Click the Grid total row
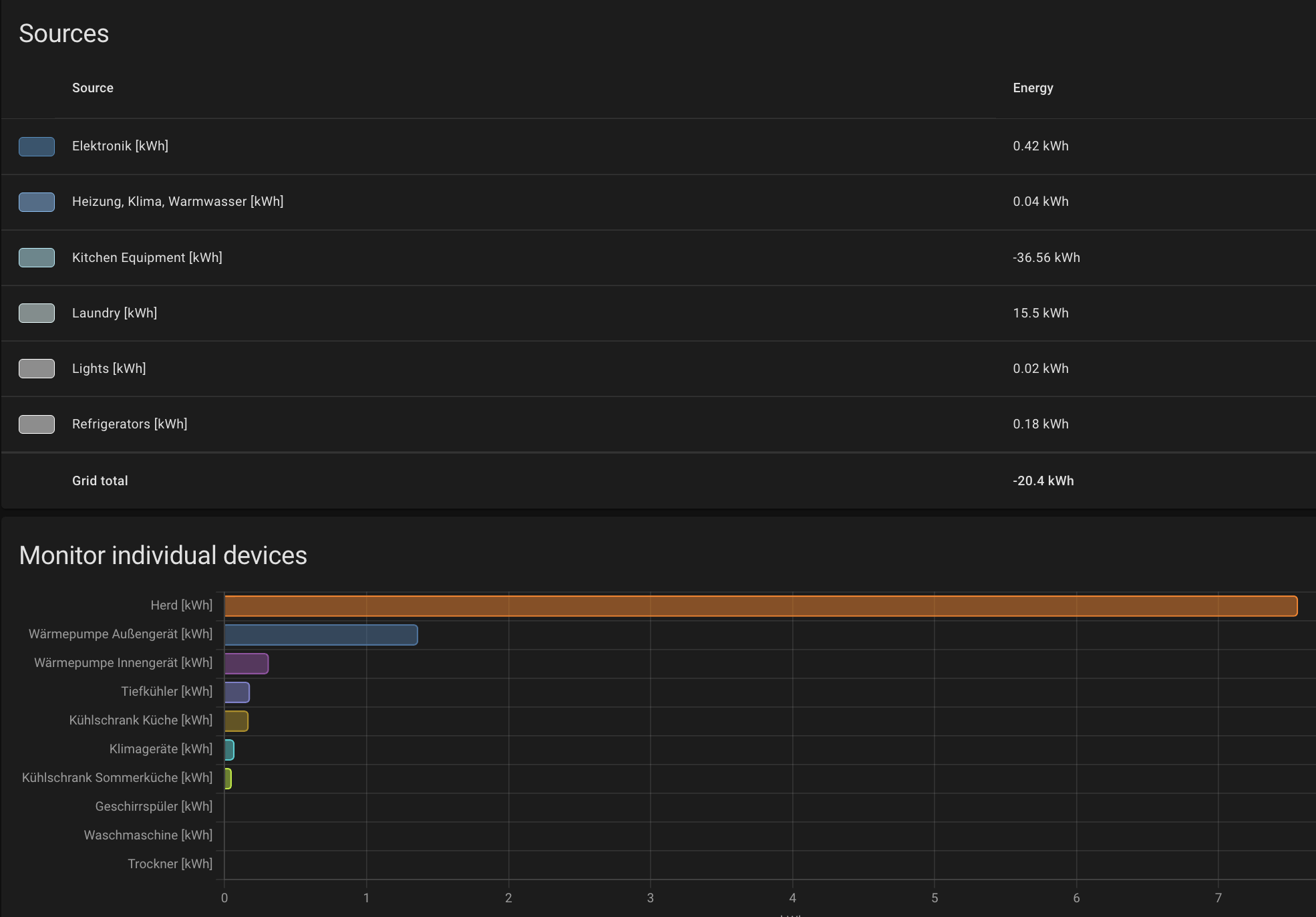This screenshot has height=917, width=1316. click(x=100, y=481)
